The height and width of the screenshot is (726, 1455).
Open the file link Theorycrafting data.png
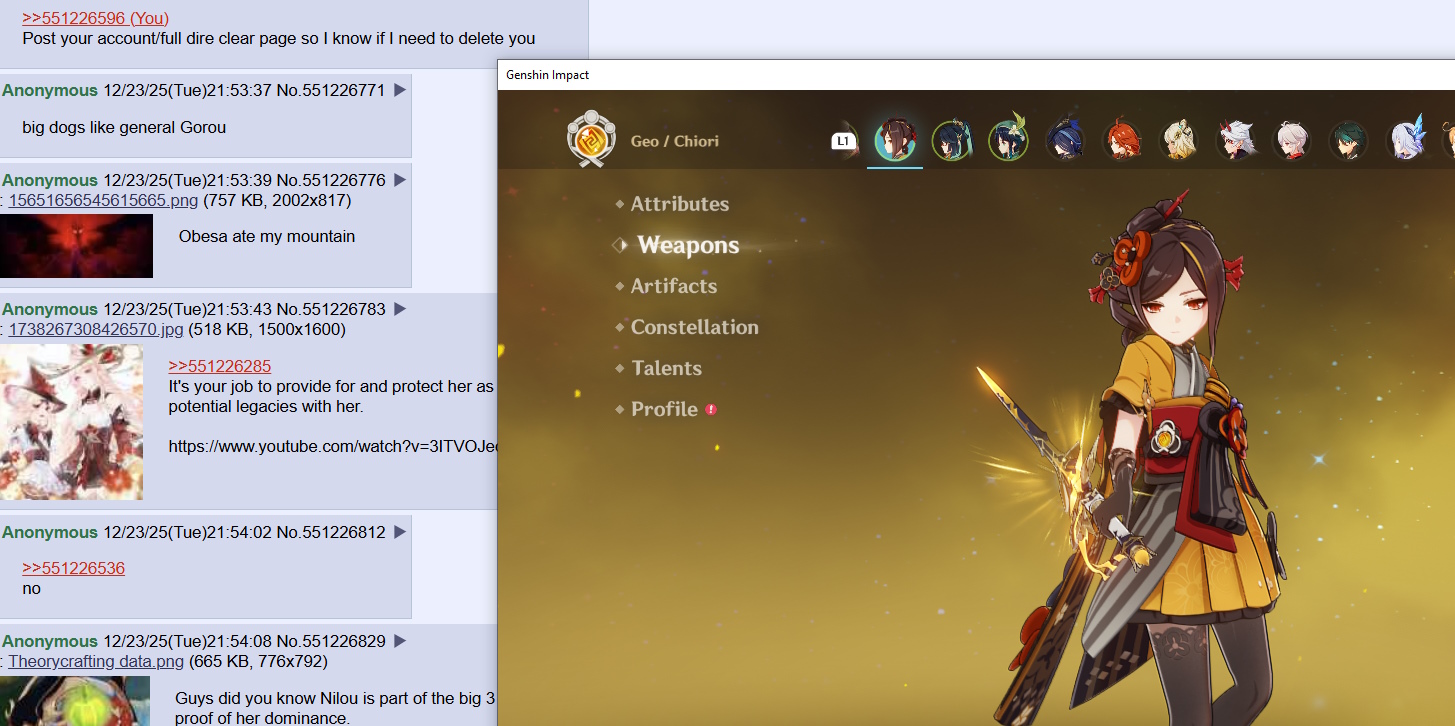(x=96, y=661)
